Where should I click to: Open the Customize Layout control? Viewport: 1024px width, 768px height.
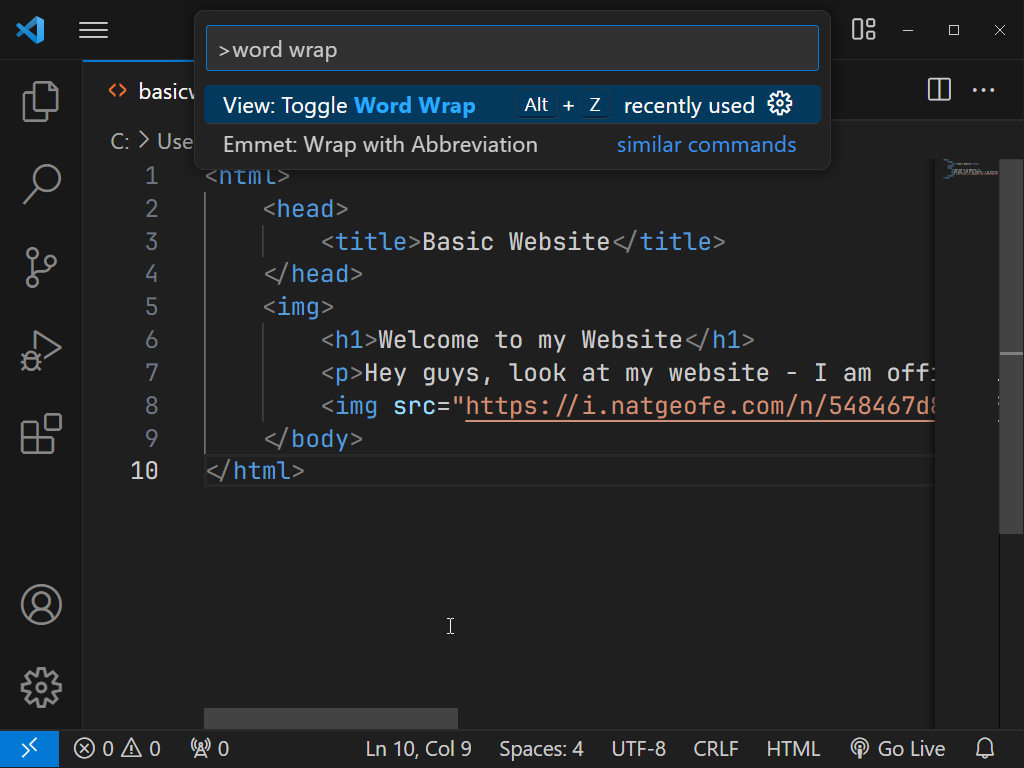(863, 29)
